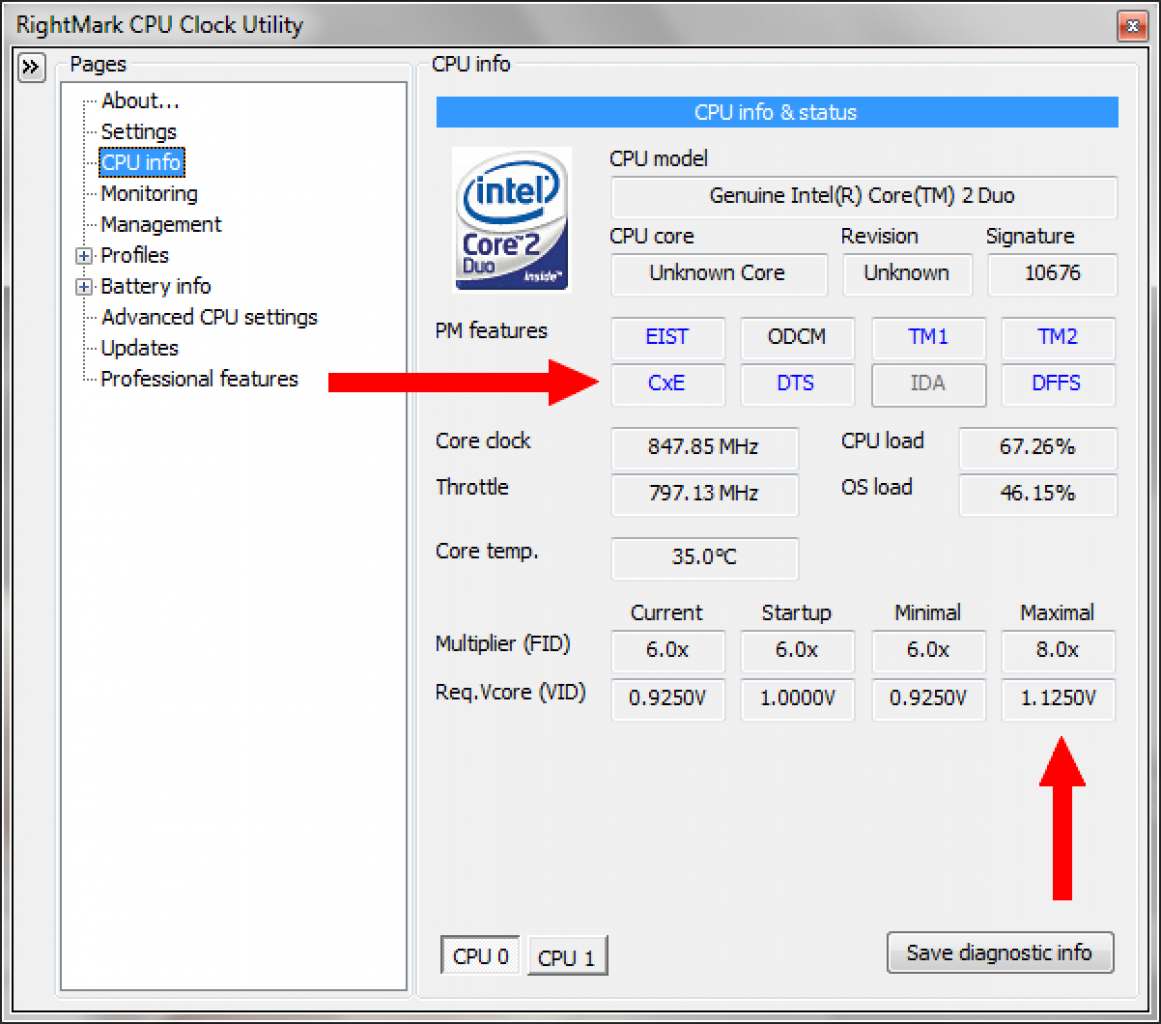1161x1024 pixels.
Task: Expand the Profiles tree node
Action: (x=84, y=256)
